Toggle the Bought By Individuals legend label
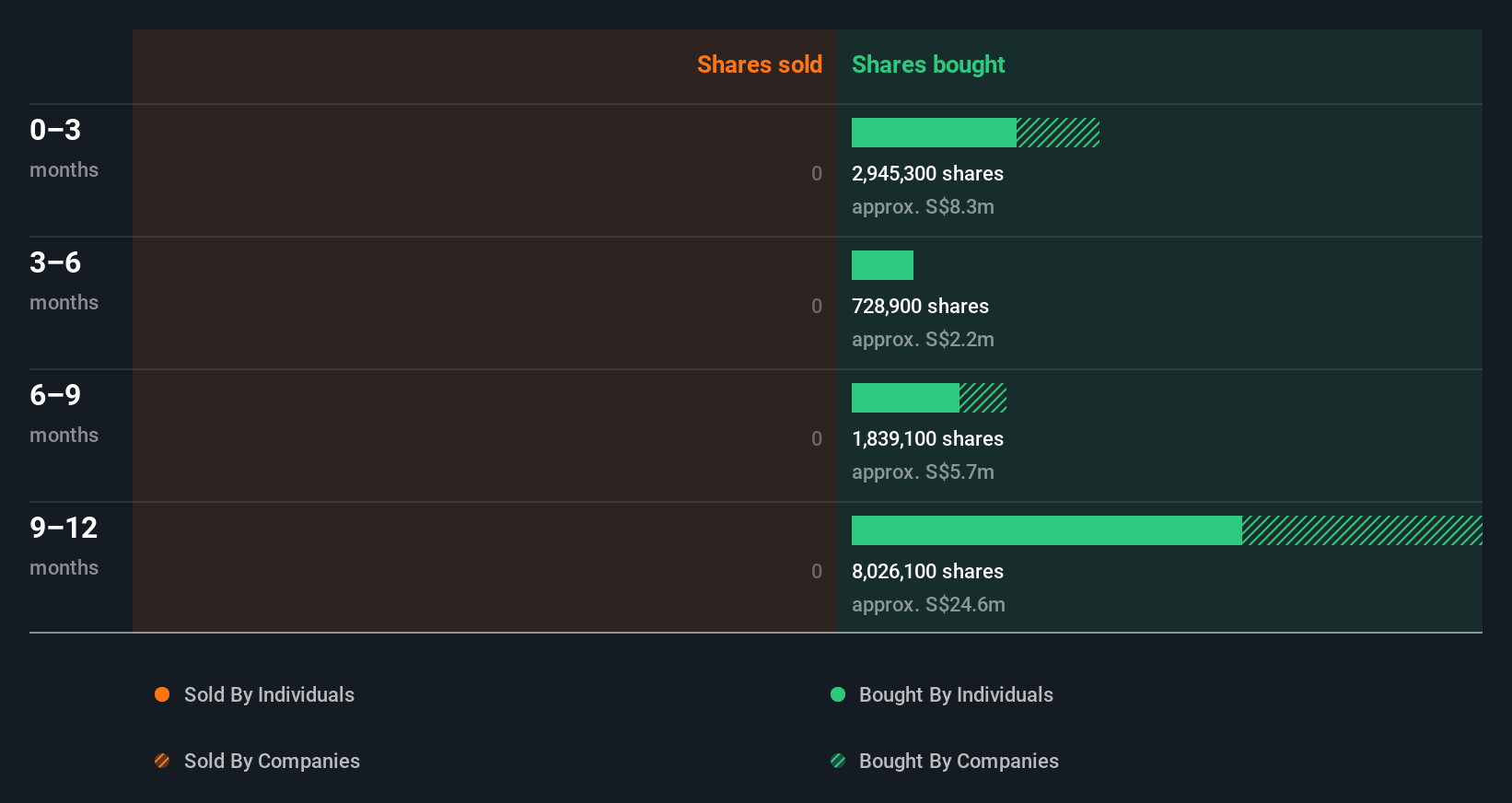The width and height of the screenshot is (1512, 803). point(956,694)
